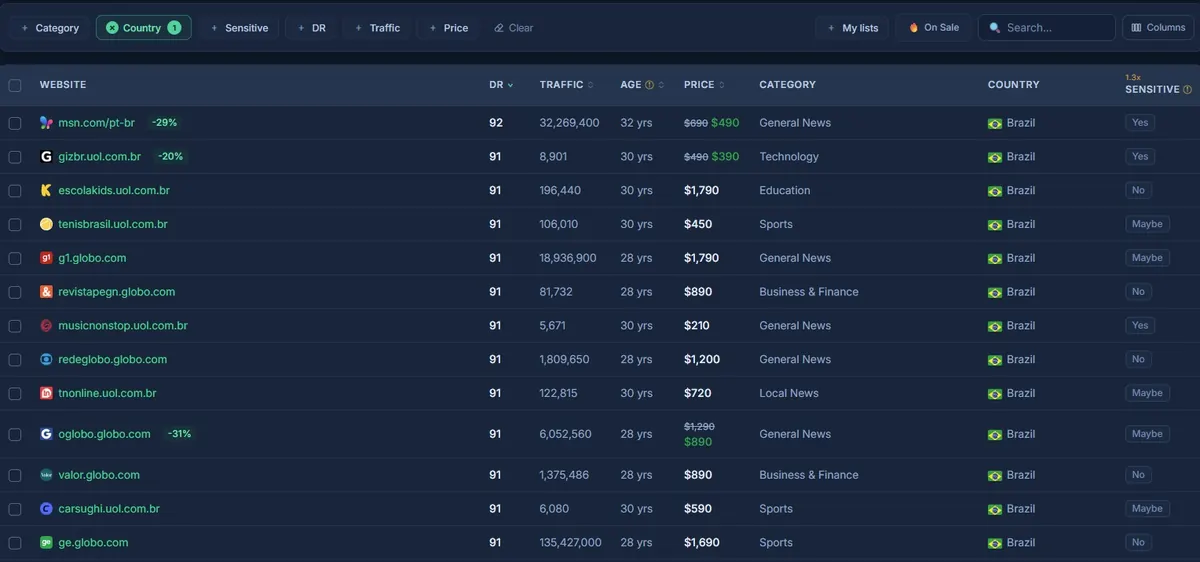Click the Local News category cell
This screenshot has width=1200, height=562.
coord(789,394)
